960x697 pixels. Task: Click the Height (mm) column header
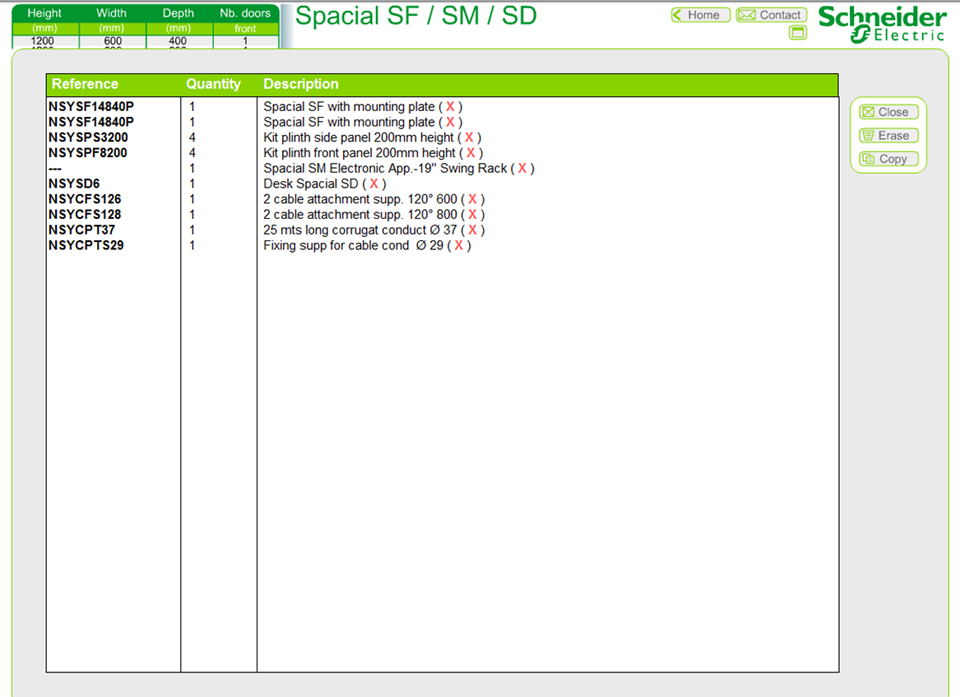tap(45, 20)
